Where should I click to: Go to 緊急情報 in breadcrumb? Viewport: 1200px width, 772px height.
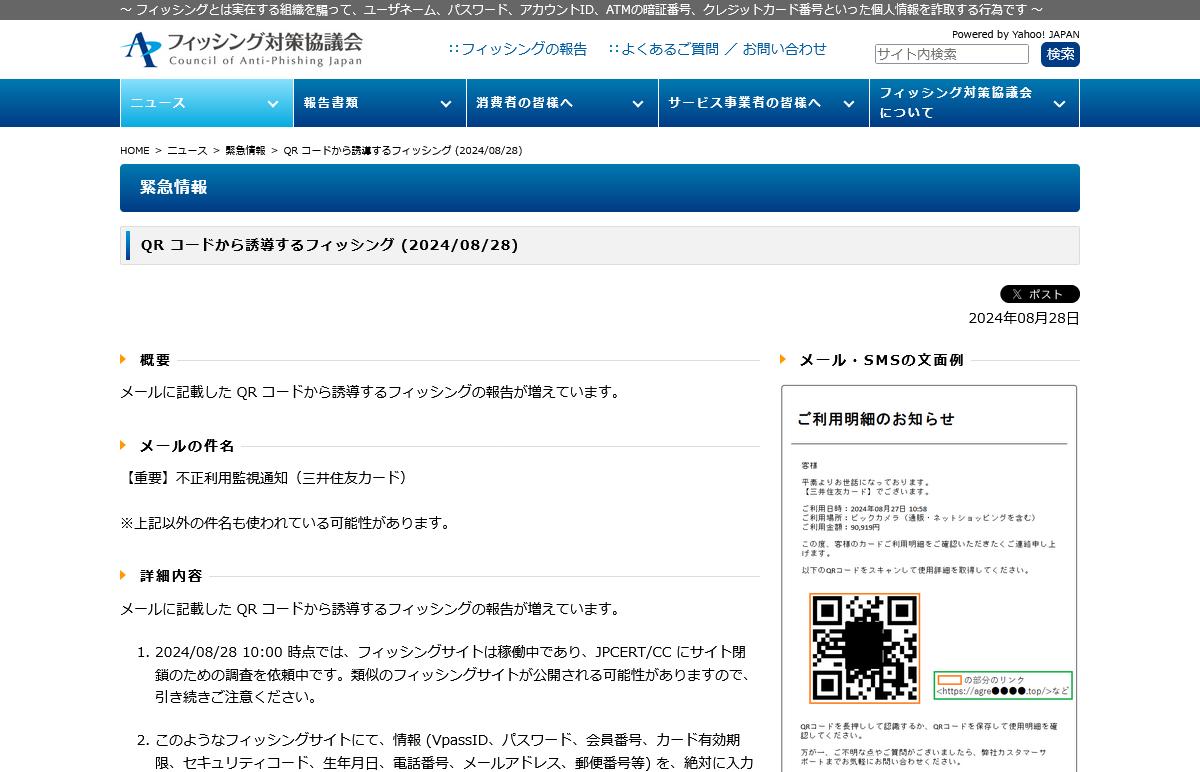coord(245,151)
